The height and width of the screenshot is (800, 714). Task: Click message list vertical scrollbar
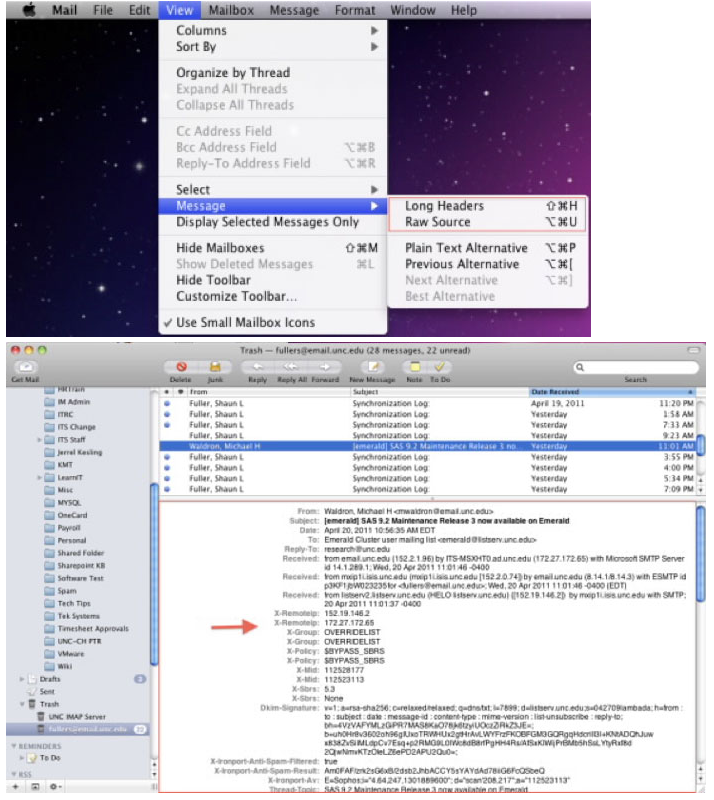tap(701, 444)
